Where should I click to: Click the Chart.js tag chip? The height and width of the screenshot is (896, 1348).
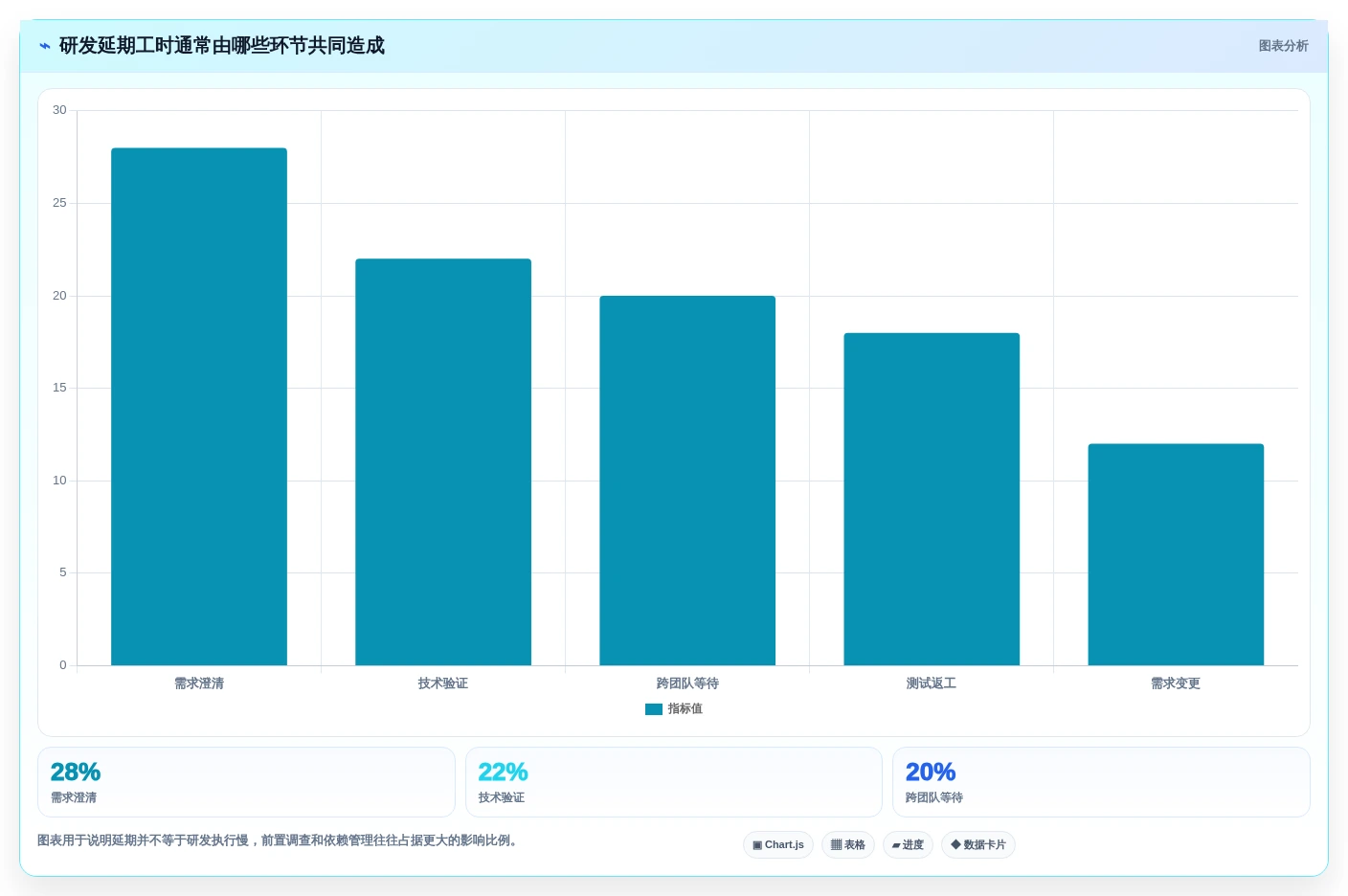pyautogui.click(x=778, y=844)
